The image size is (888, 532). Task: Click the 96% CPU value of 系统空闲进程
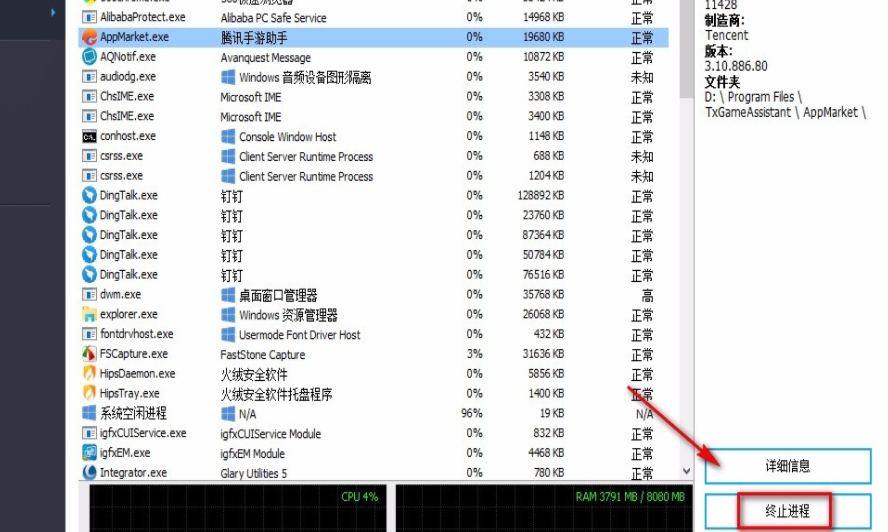tap(472, 413)
